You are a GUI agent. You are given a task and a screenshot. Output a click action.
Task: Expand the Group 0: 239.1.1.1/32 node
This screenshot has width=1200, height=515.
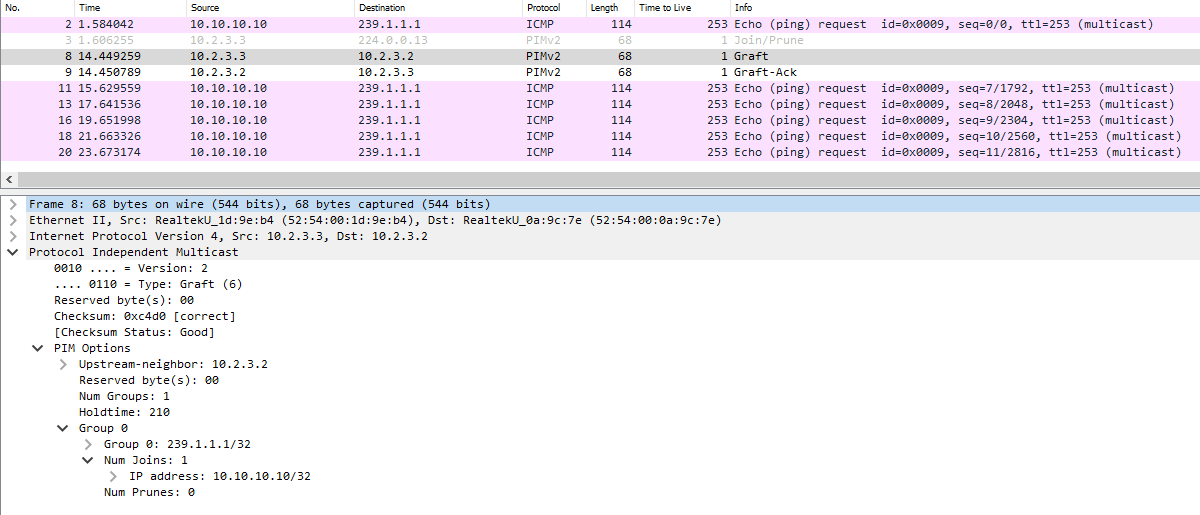click(88, 444)
